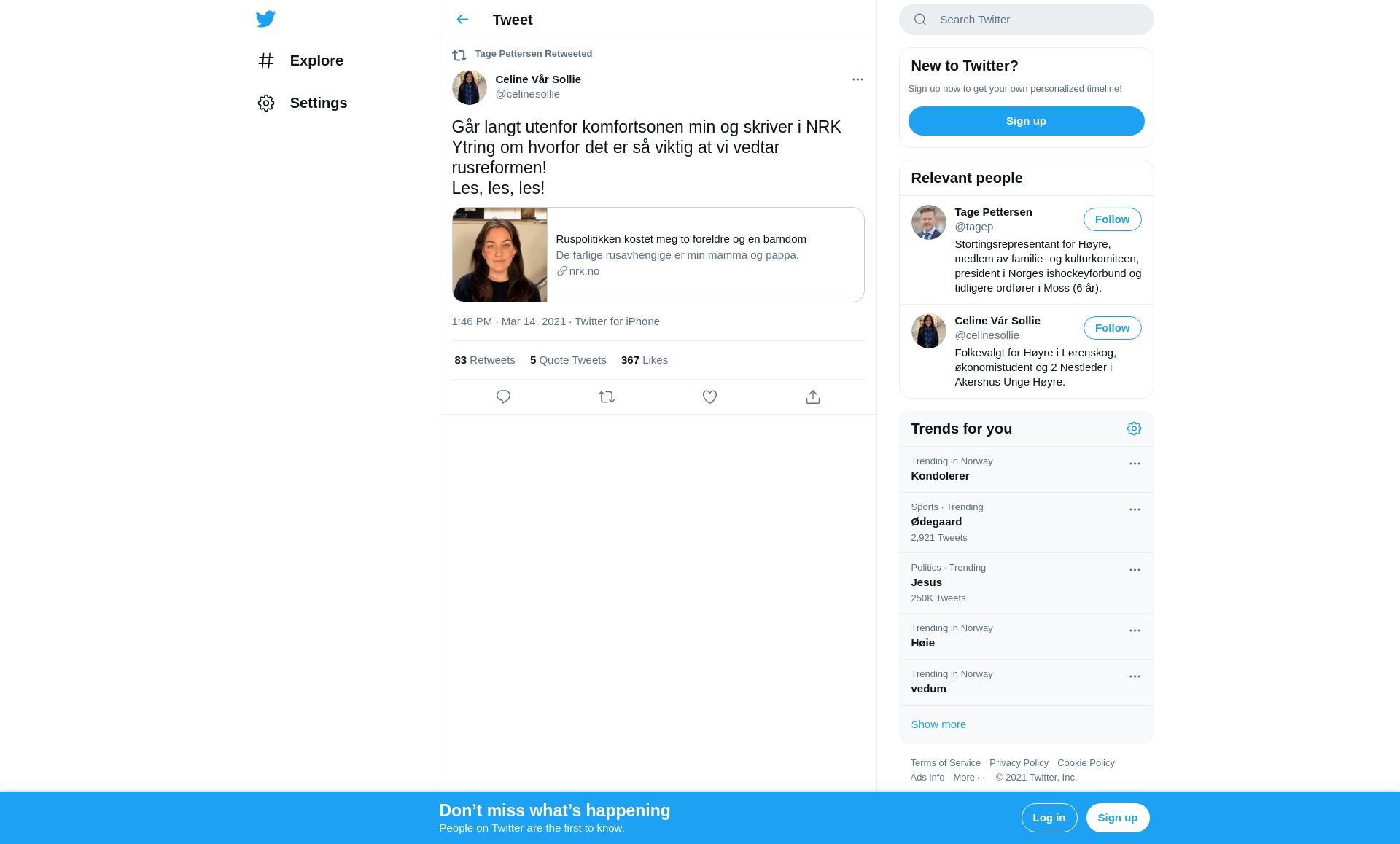Open the Jesus trend
This screenshot has height=844, width=1400.
(x=1026, y=583)
